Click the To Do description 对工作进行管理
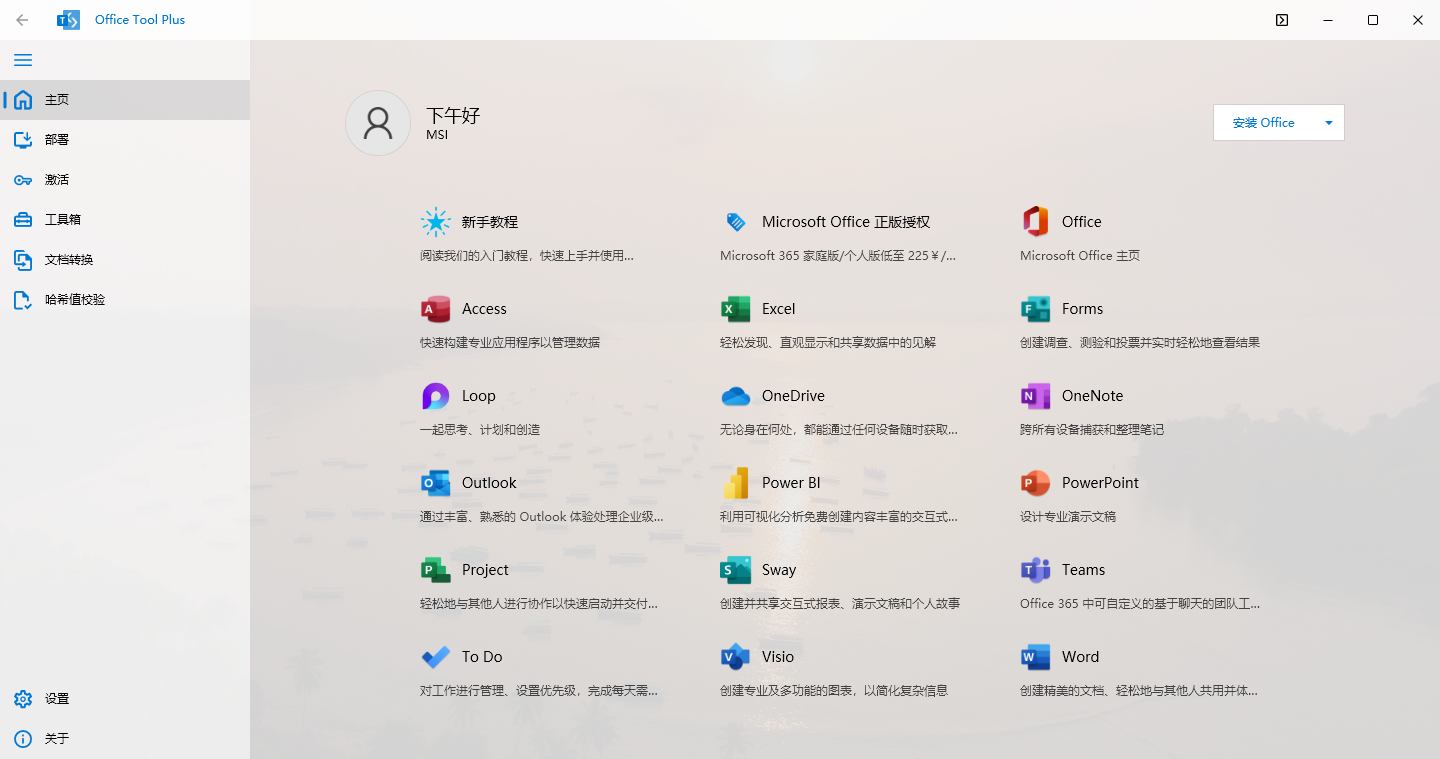This screenshot has height=759, width=1440. coord(539,691)
